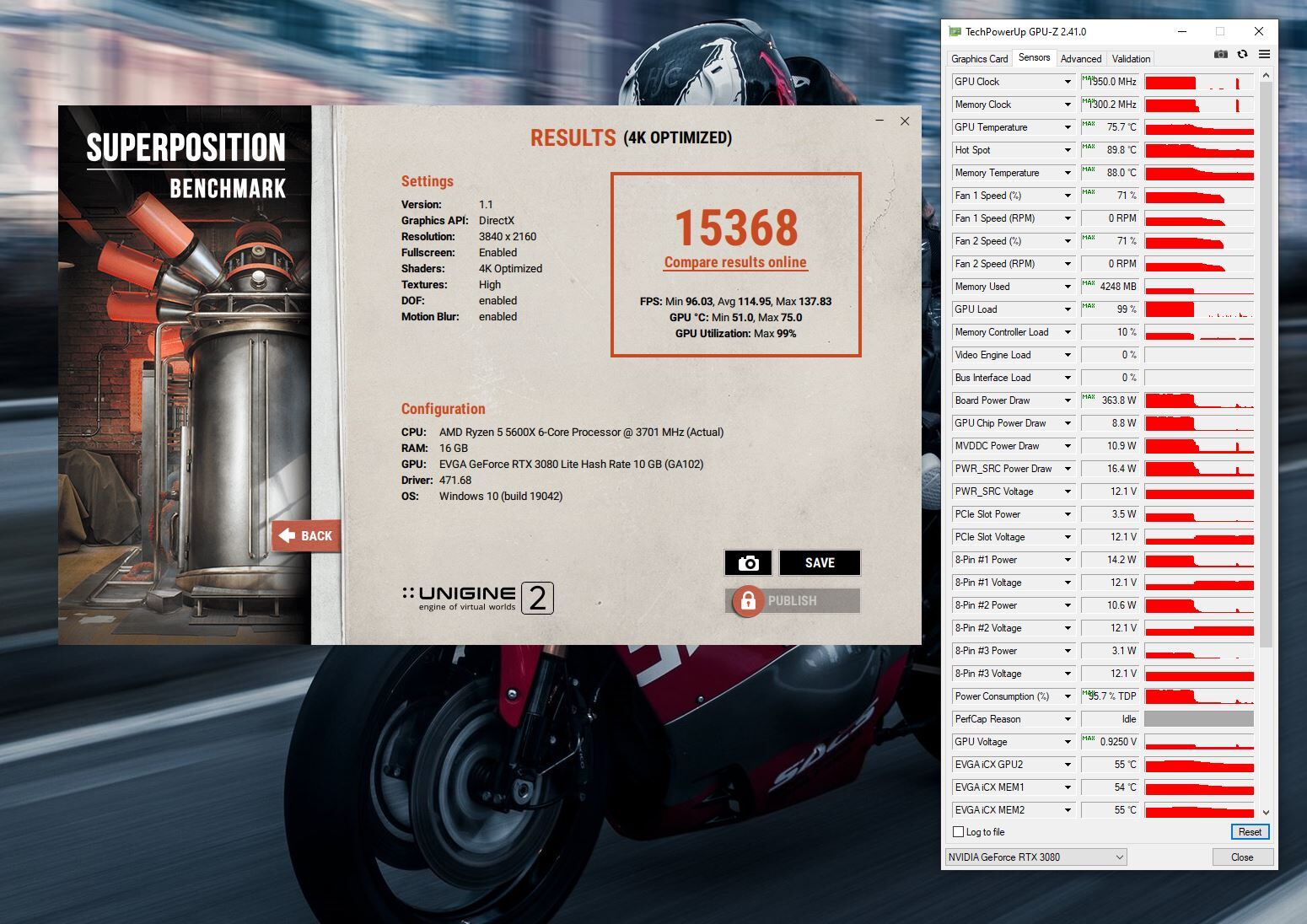Open the GPU Temperature sensor dropdown
This screenshot has height=924, width=1307.
(x=1067, y=127)
